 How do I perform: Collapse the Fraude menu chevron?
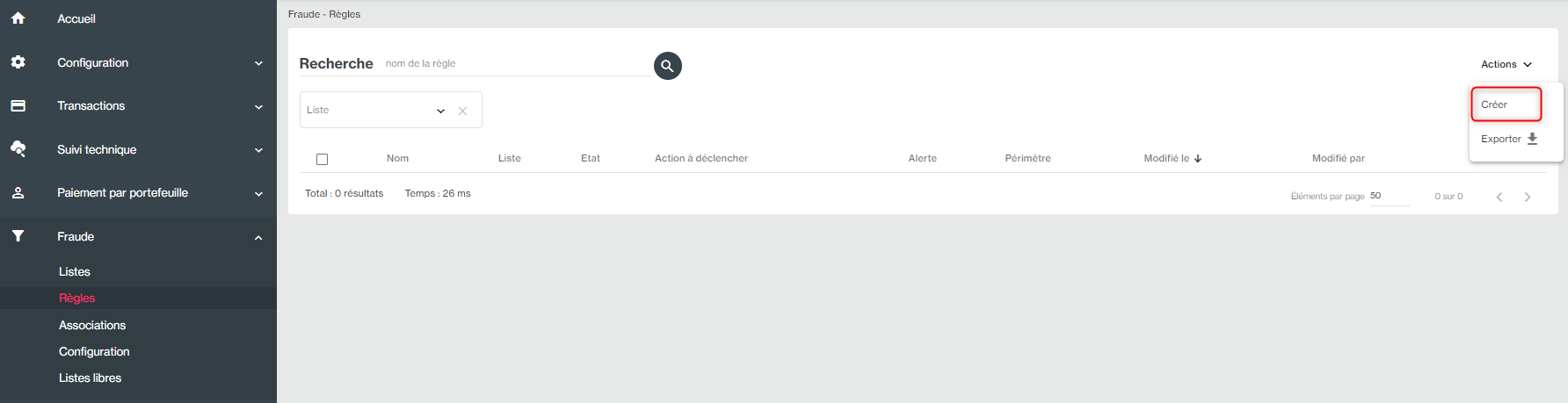click(258, 237)
